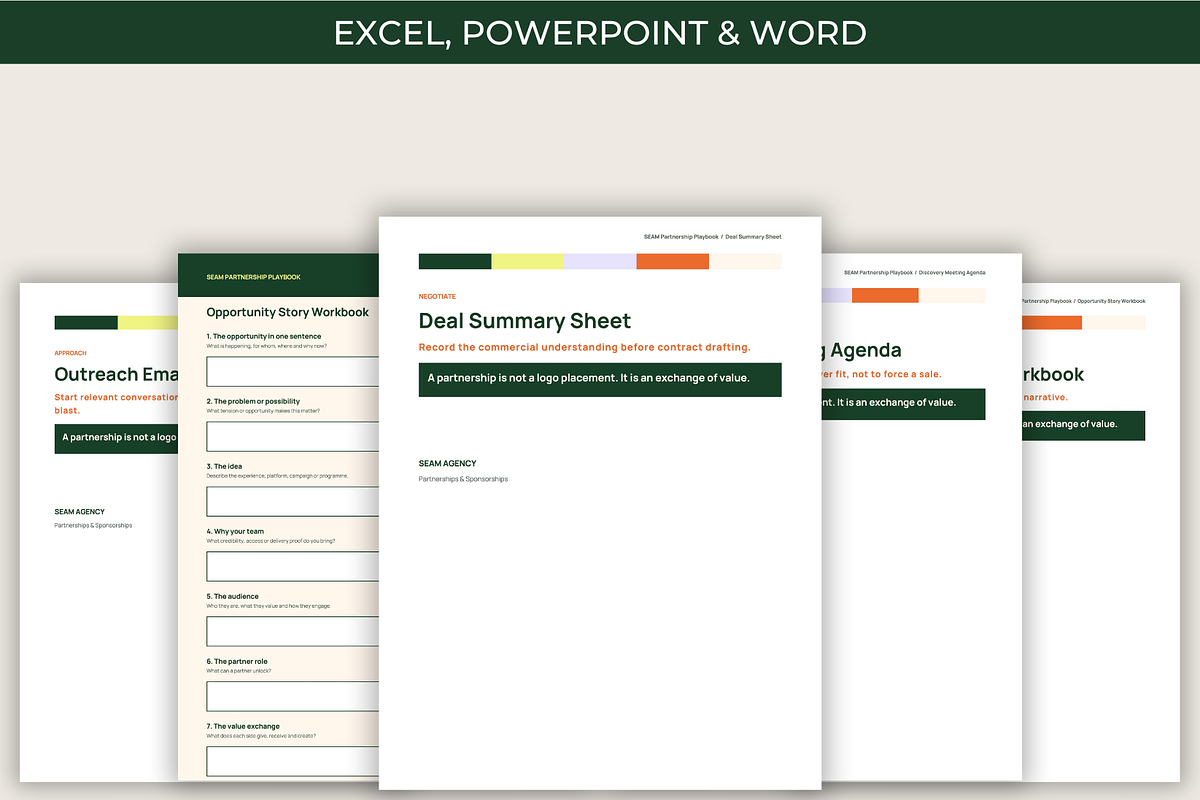
Task: Click the 'an exchange of value.' banner on far-right page
Action: [x=1083, y=424]
